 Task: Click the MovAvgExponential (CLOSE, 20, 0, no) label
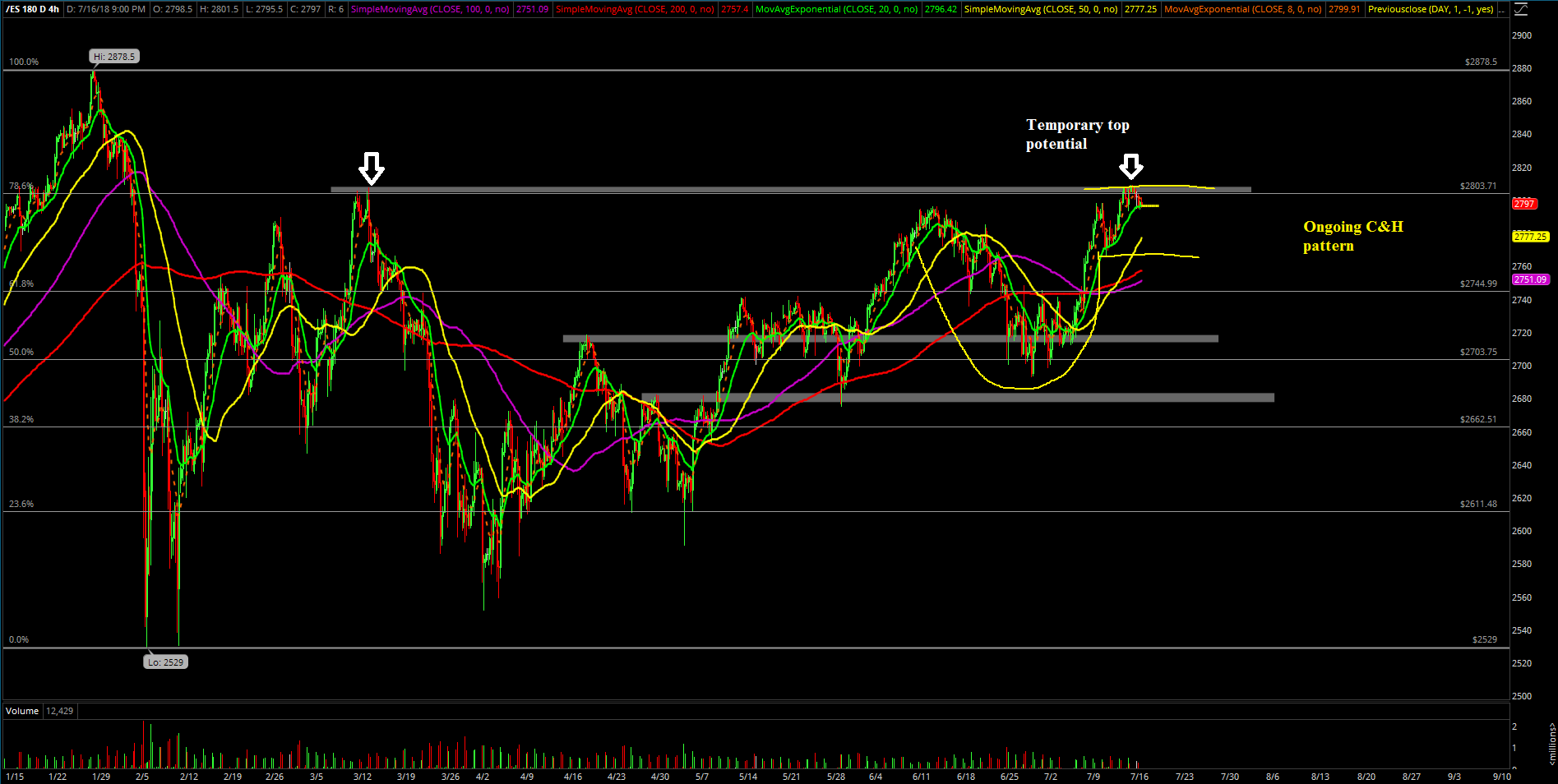tap(836, 9)
